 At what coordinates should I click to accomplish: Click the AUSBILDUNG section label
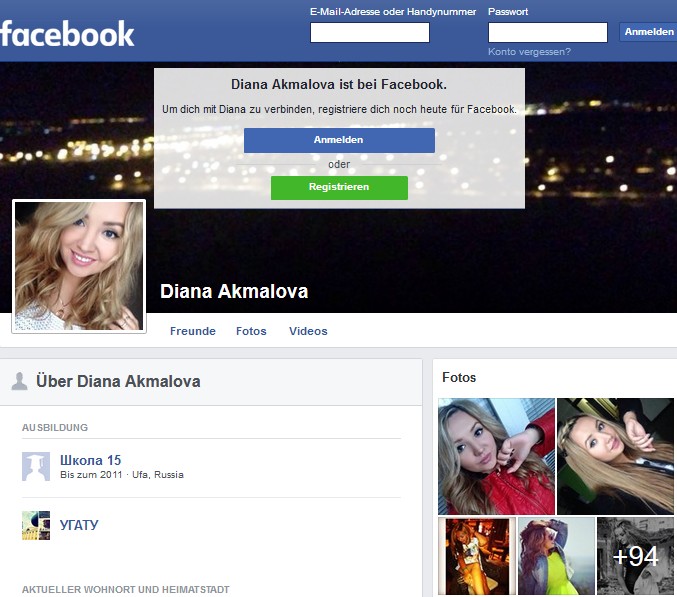pyautogui.click(x=55, y=427)
